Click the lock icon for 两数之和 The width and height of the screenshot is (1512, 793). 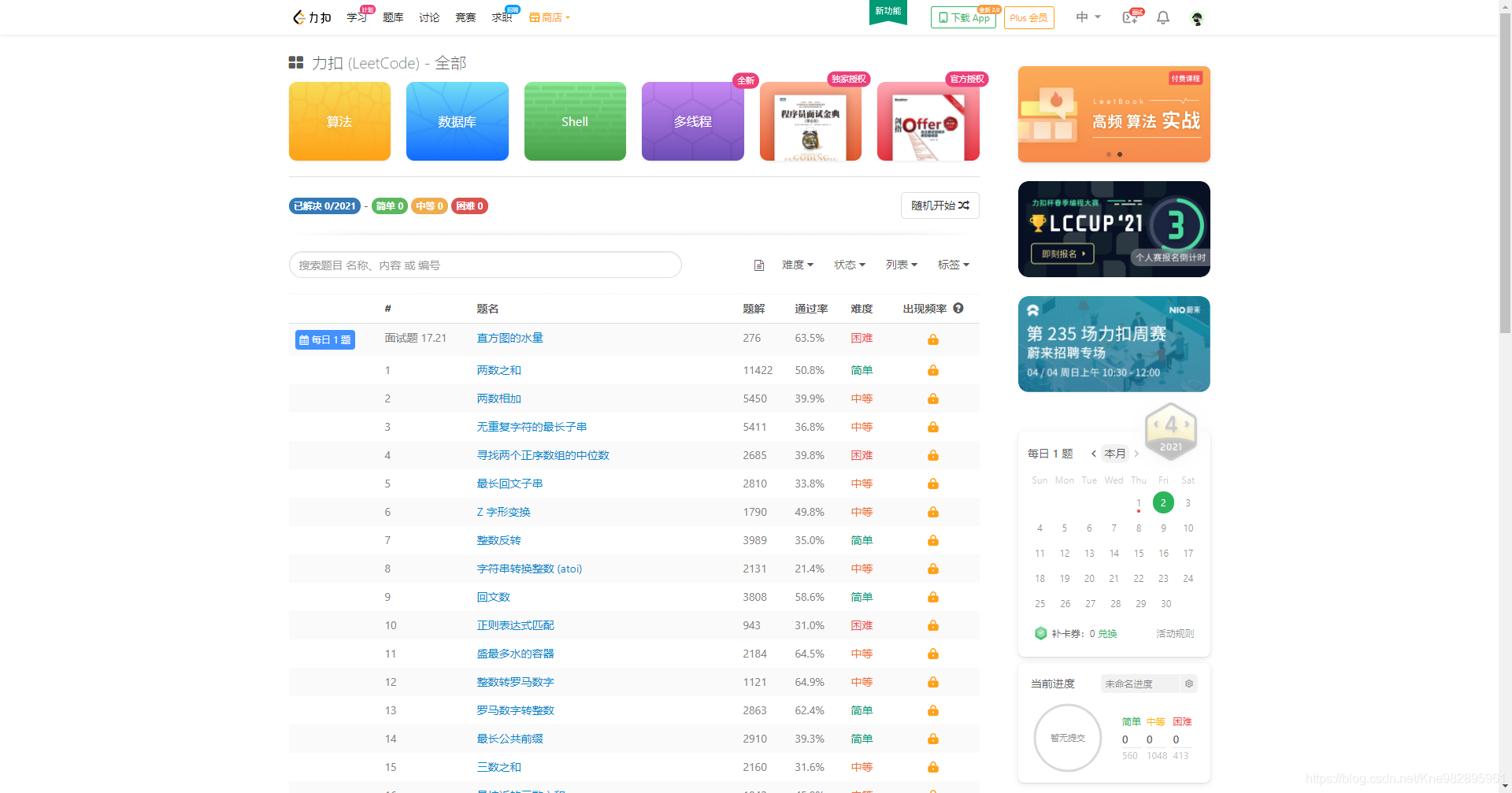[933, 370]
